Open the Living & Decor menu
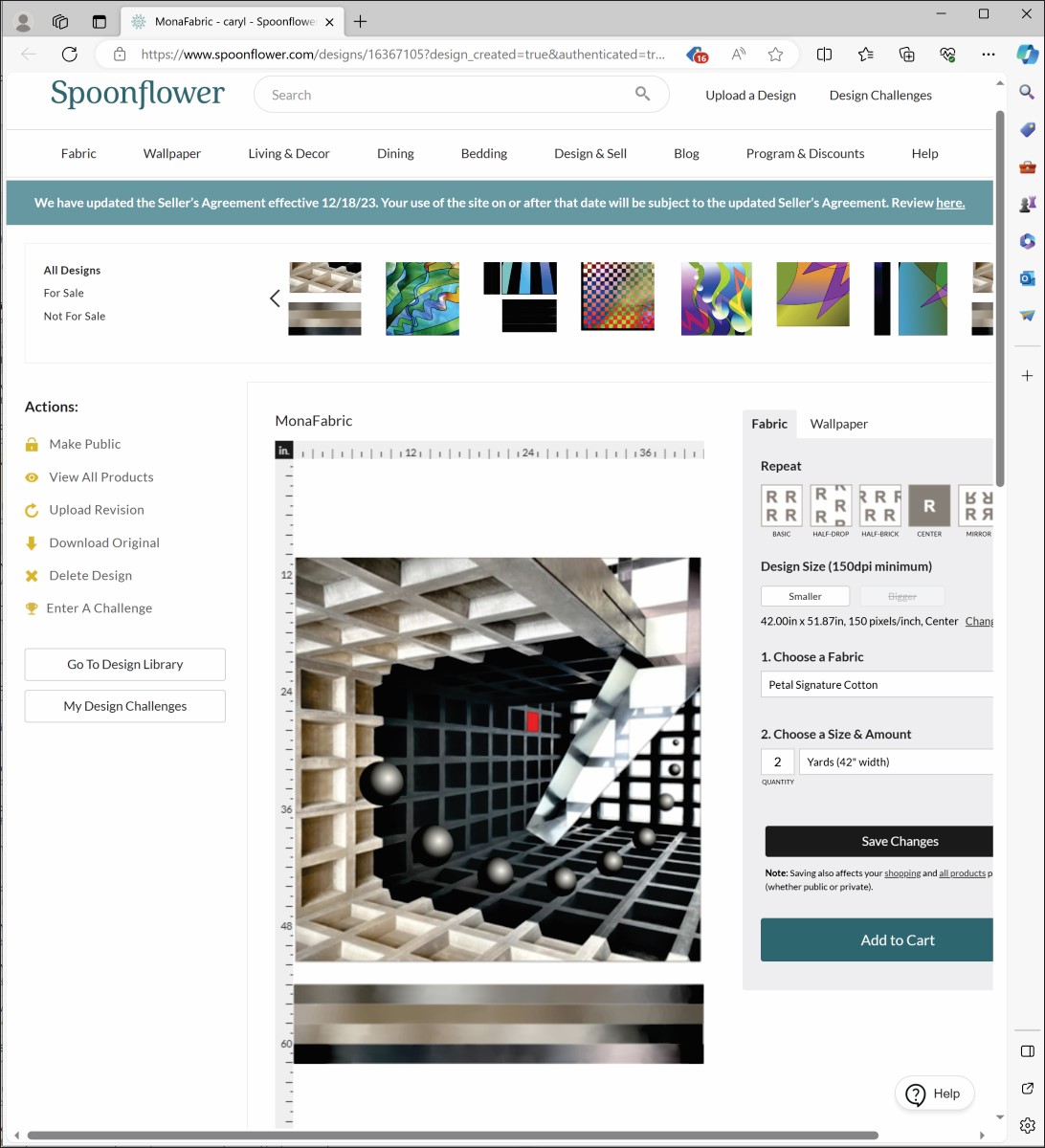Viewport: 1045px width, 1148px height. coord(289,153)
